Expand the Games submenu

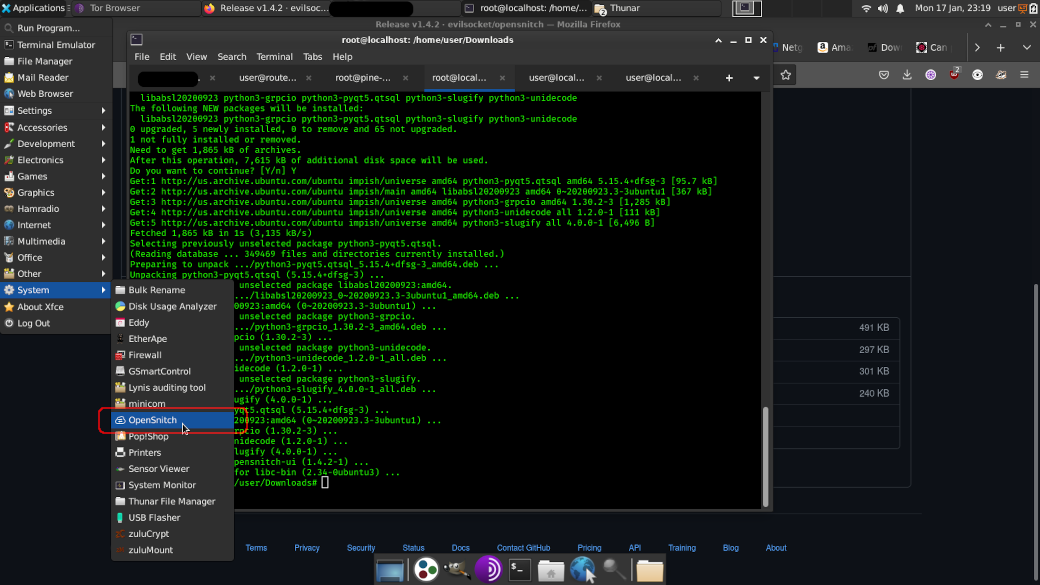click(56, 176)
